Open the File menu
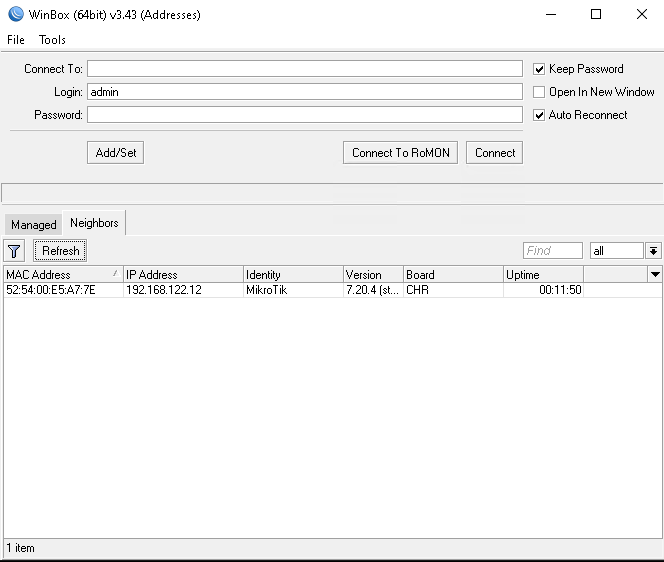 click(16, 40)
